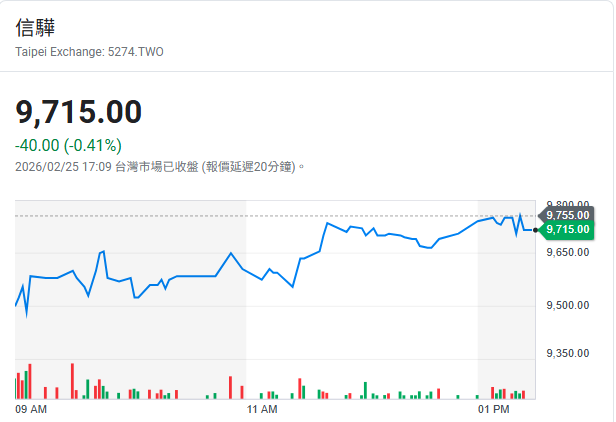Click the green 9,715.00 current price tag
The height and width of the screenshot is (422, 616).
(567, 230)
